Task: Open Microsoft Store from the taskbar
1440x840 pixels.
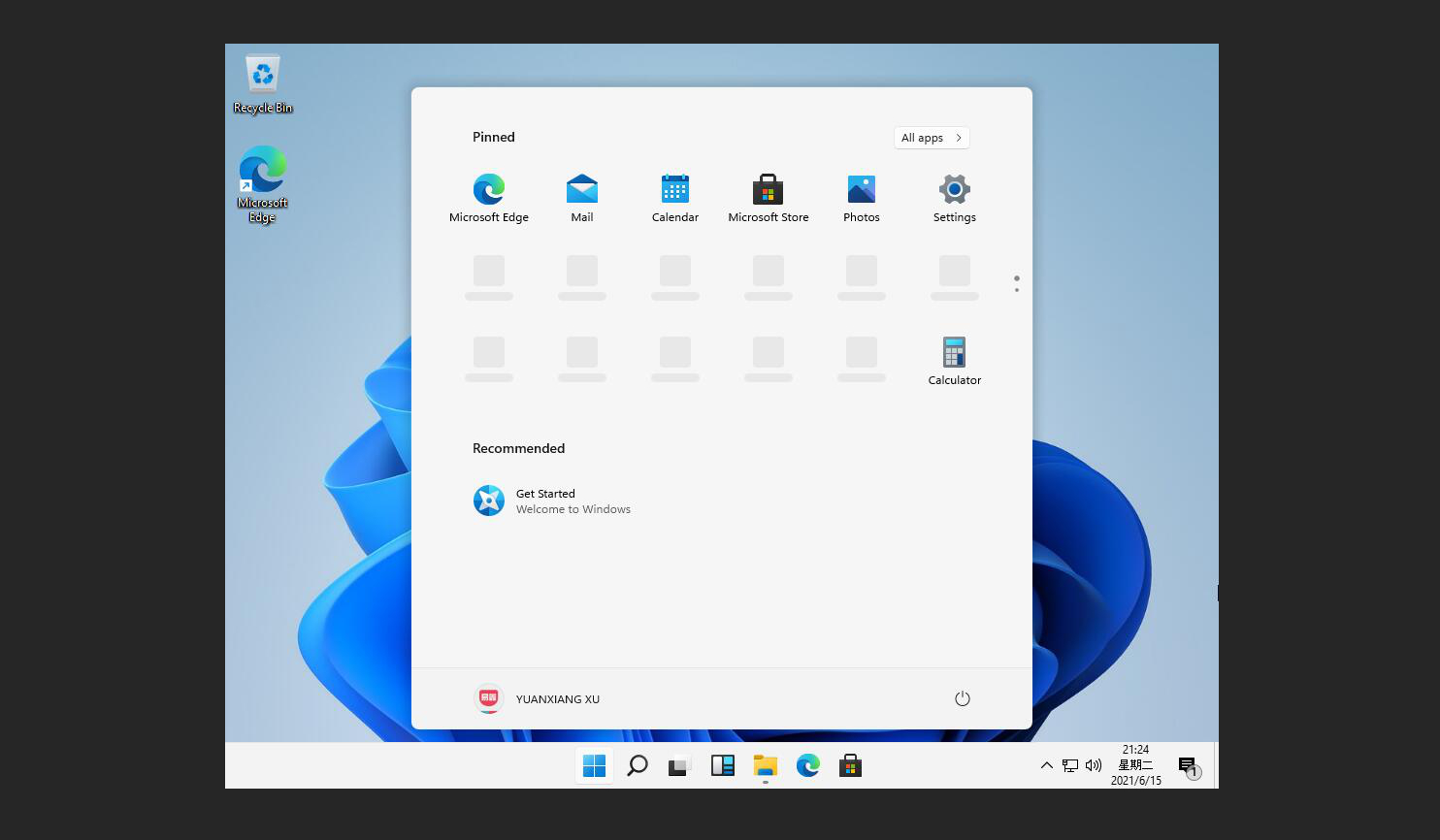Action: point(851,766)
